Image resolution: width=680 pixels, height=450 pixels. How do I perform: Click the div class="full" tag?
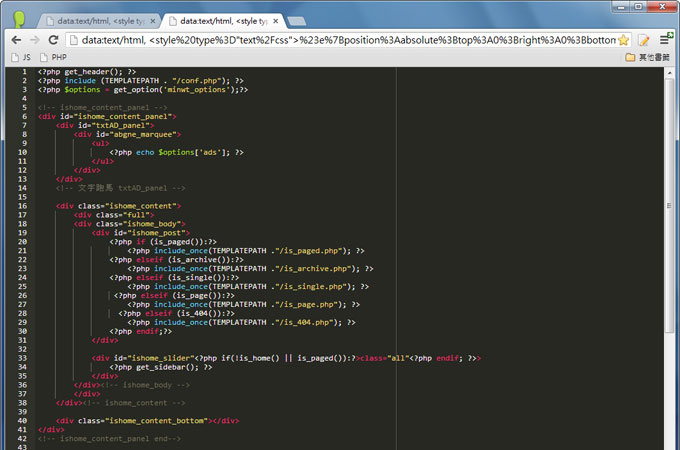(114, 215)
